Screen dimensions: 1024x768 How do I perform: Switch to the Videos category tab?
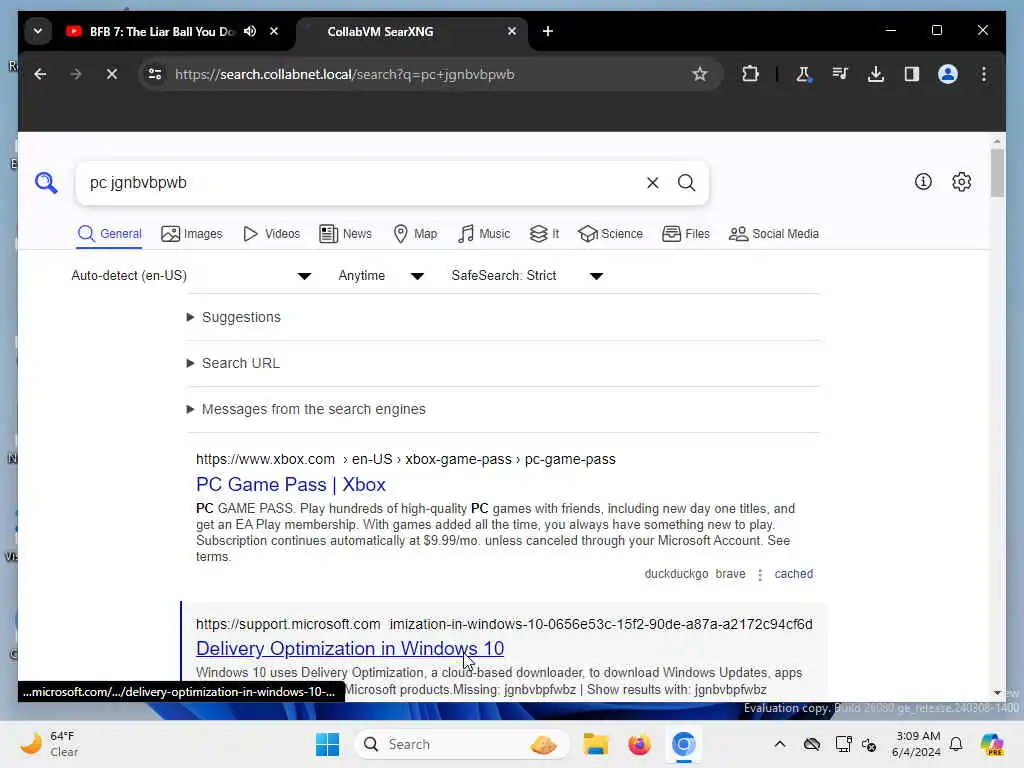point(271,234)
